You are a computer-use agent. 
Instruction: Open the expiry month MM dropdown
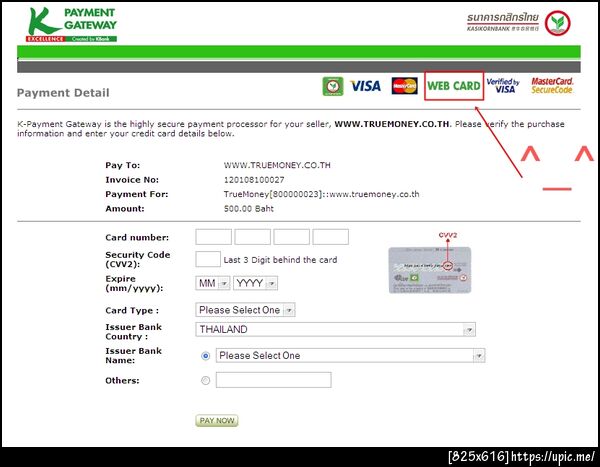(213, 283)
